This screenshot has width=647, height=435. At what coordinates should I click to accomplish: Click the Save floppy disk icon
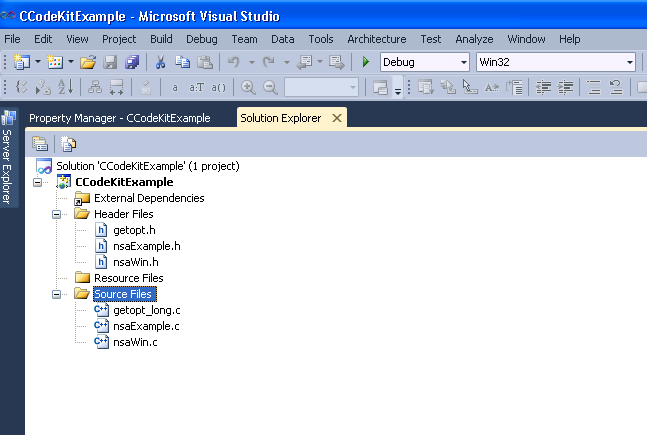pyautogui.click(x=110, y=62)
